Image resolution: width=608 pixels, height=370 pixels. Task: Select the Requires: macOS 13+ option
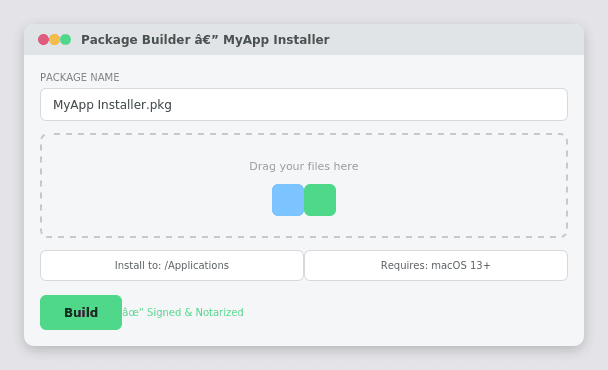click(436, 265)
